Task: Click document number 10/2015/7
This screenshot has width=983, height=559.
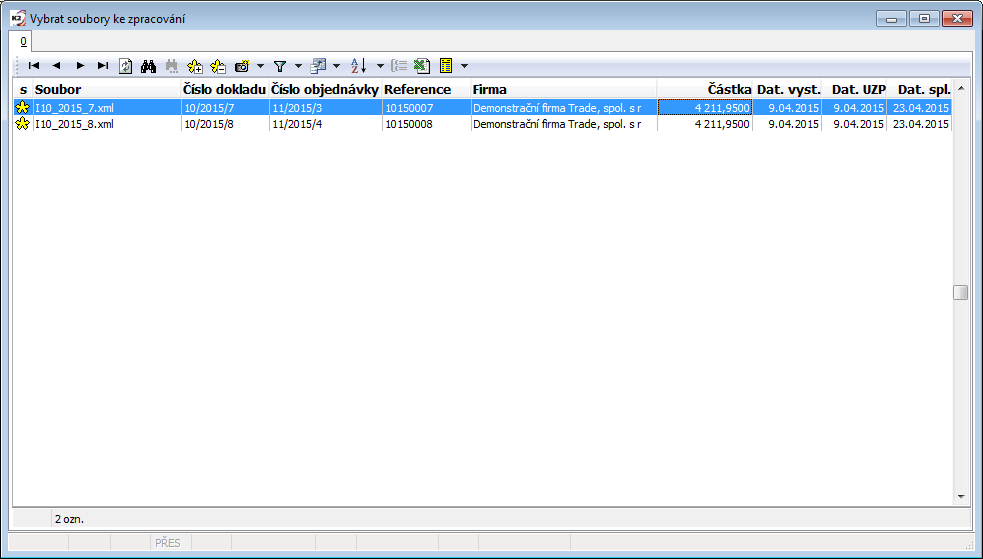Action: (209, 108)
